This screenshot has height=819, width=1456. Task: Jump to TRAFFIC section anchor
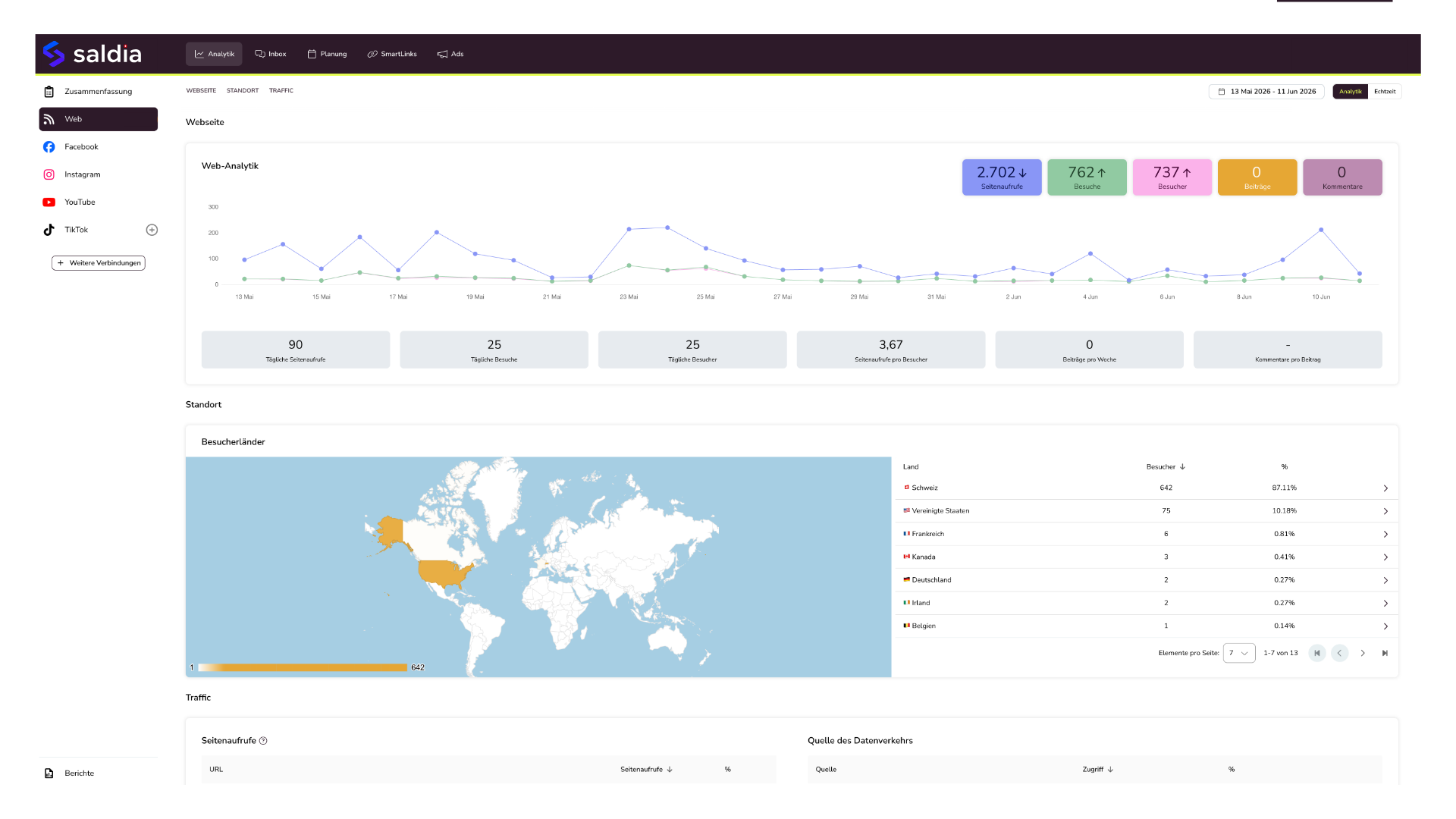tap(281, 90)
